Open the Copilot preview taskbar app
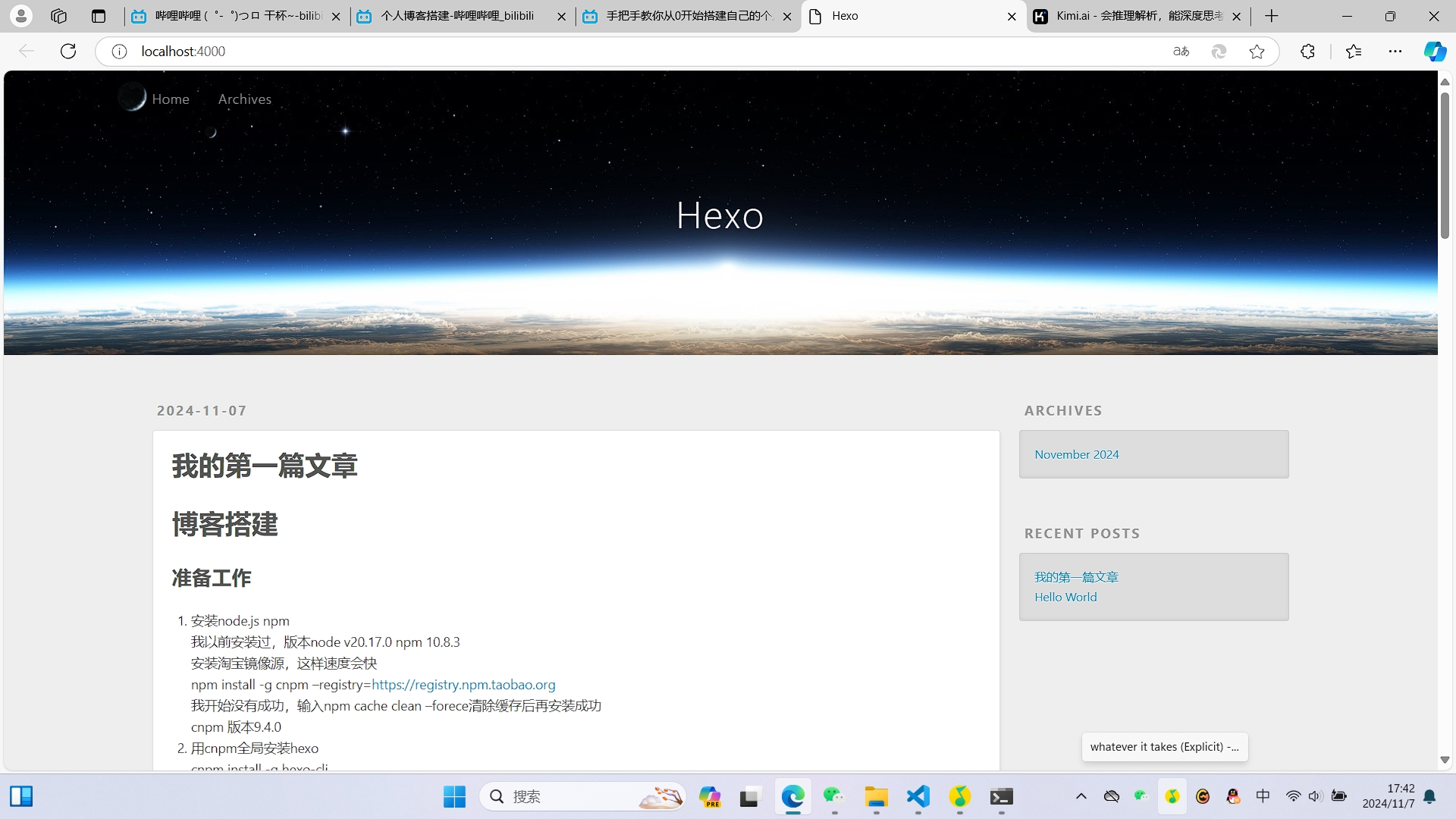 (x=710, y=796)
